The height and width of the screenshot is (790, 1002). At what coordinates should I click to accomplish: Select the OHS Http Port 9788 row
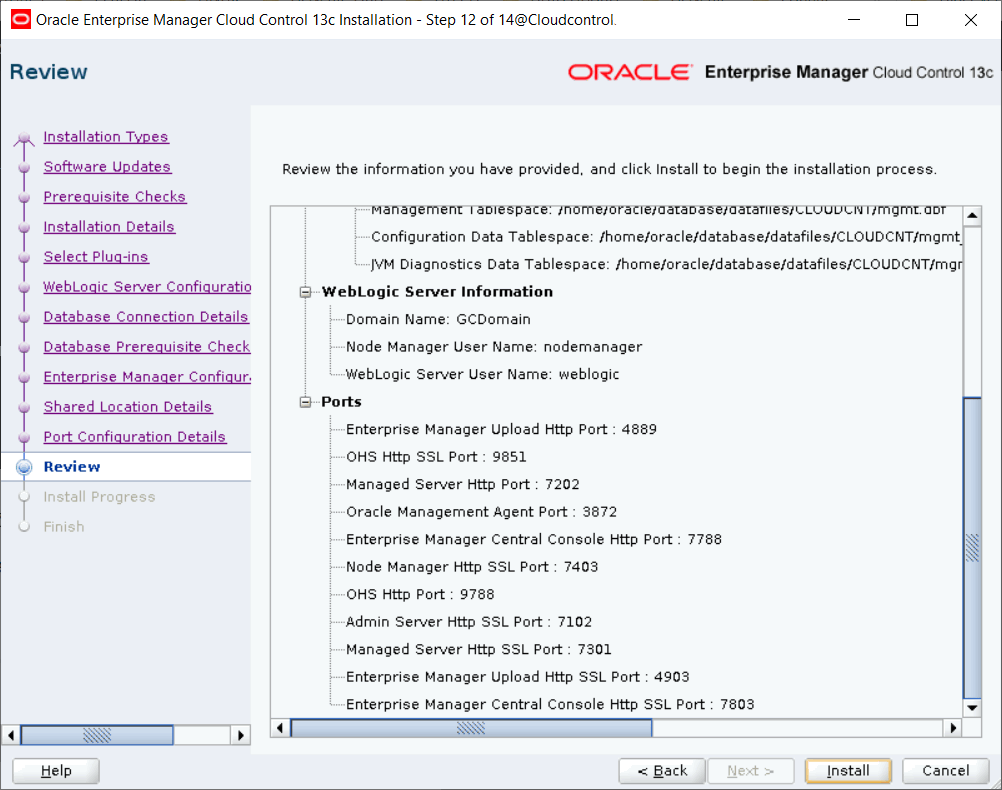420,594
